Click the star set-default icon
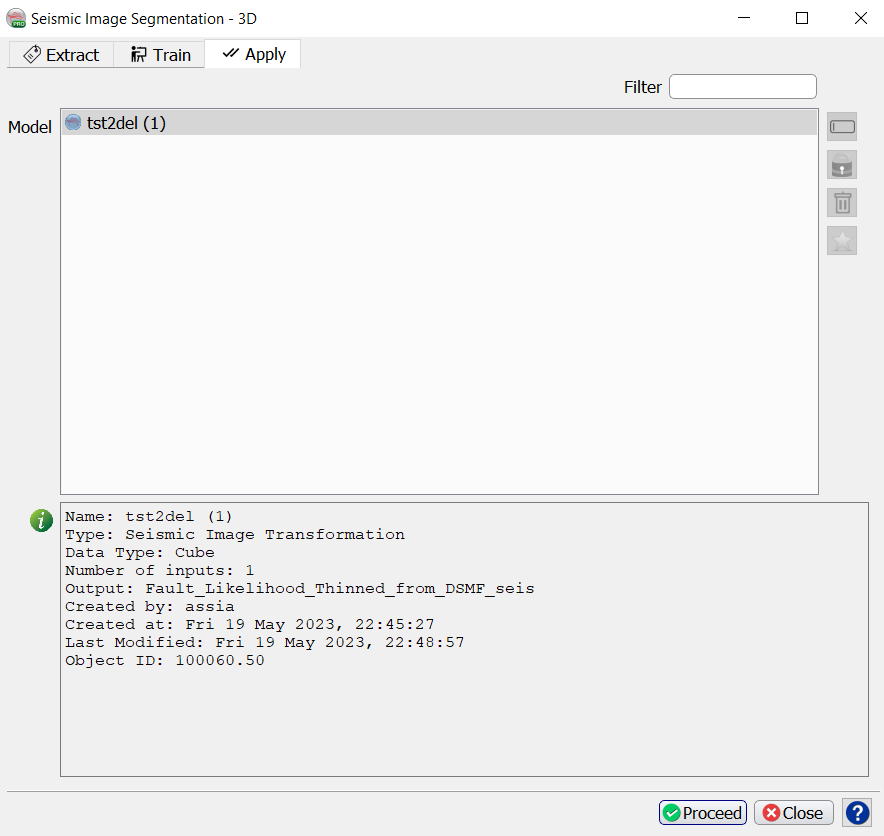 pyautogui.click(x=842, y=241)
